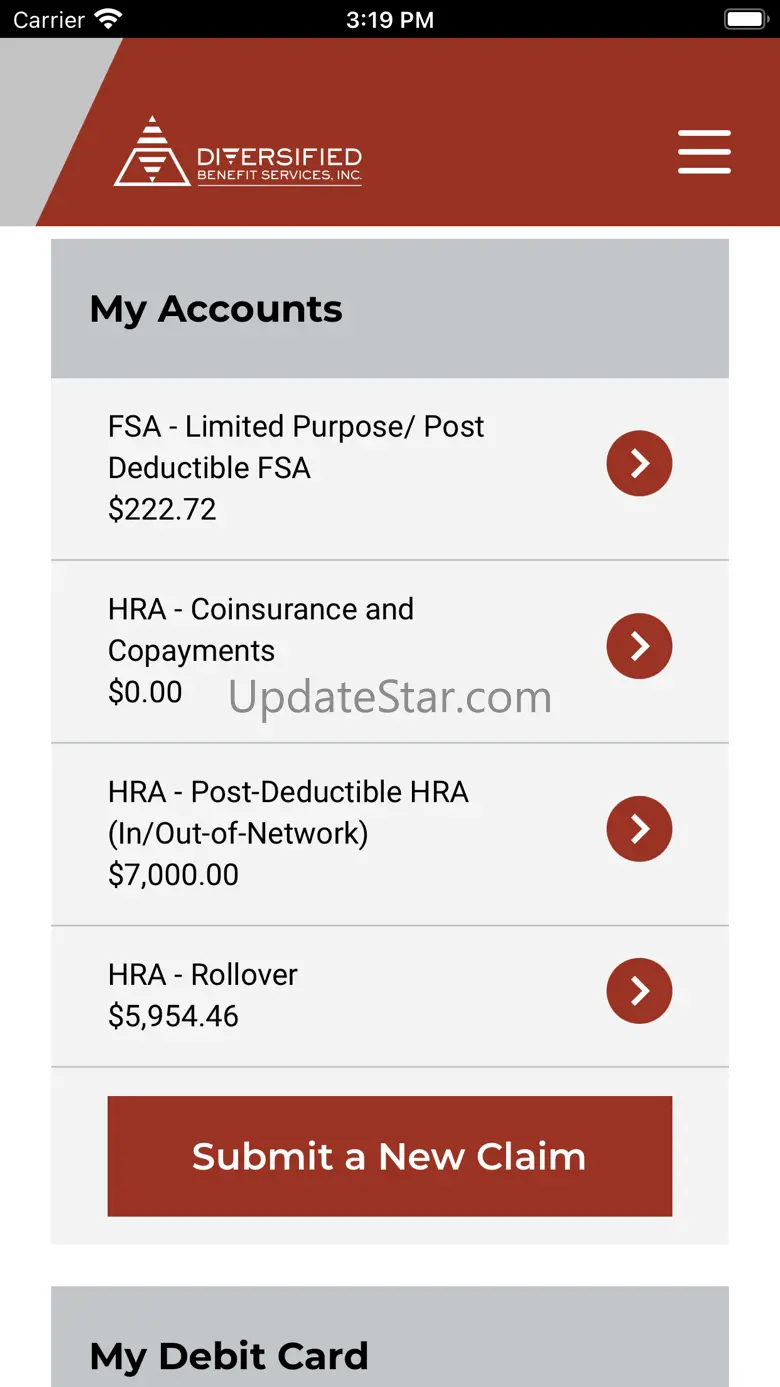Image resolution: width=780 pixels, height=1387 pixels.
Task: Select FSA - Limited Purpose/ Post Deductible FSA label
Action: click(x=295, y=447)
